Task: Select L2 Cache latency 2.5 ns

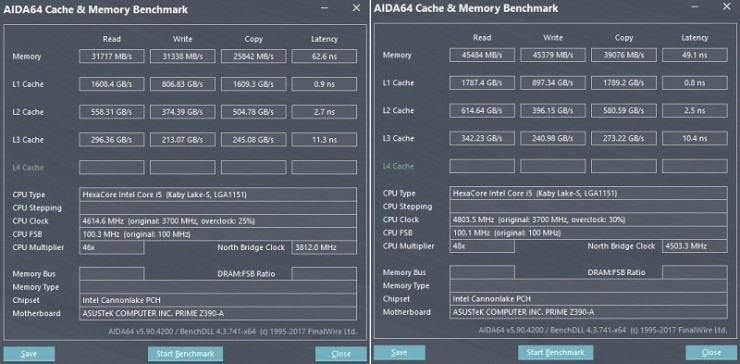Action: tap(694, 110)
